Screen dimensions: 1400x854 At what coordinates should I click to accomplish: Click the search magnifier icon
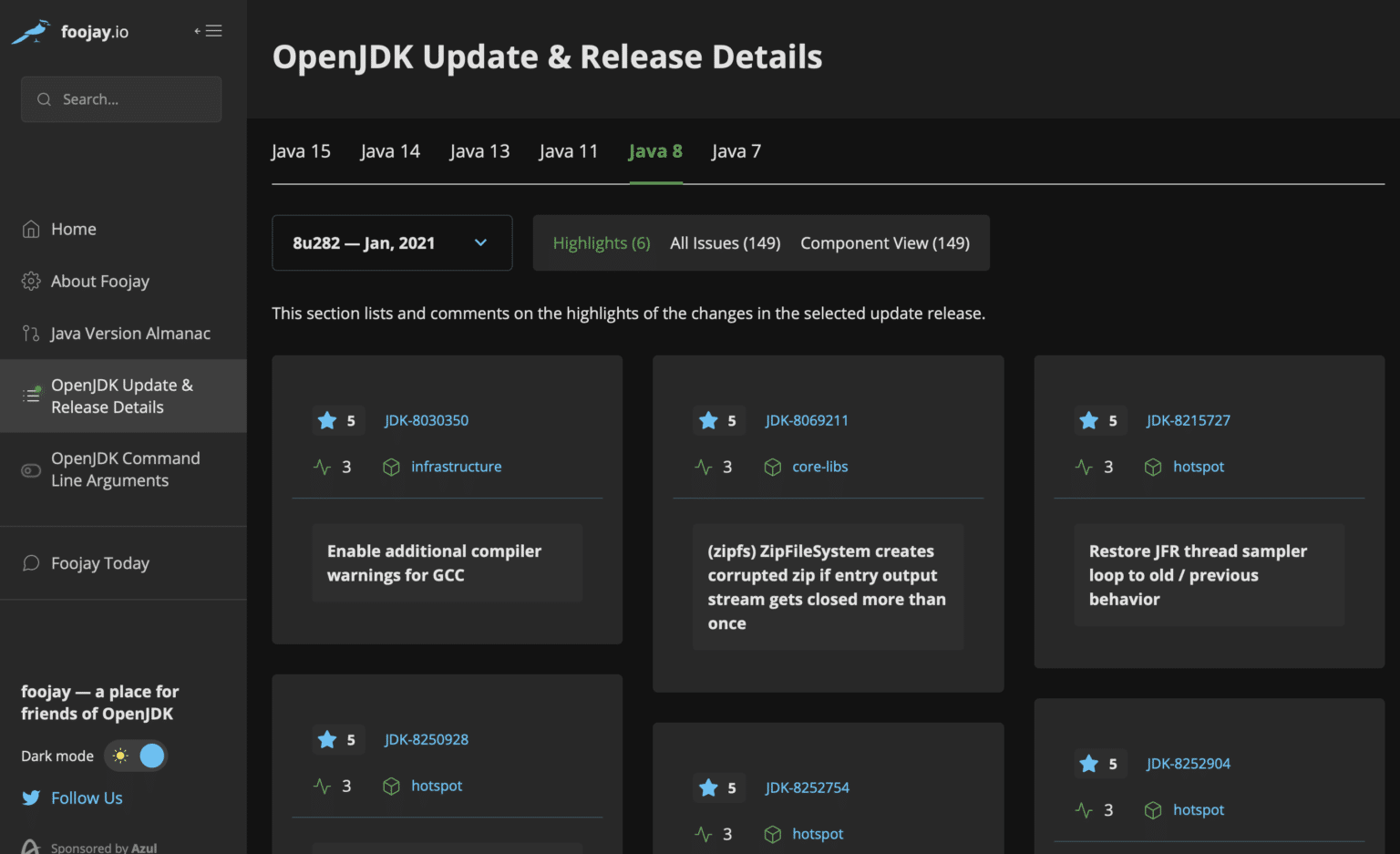pyautogui.click(x=44, y=98)
